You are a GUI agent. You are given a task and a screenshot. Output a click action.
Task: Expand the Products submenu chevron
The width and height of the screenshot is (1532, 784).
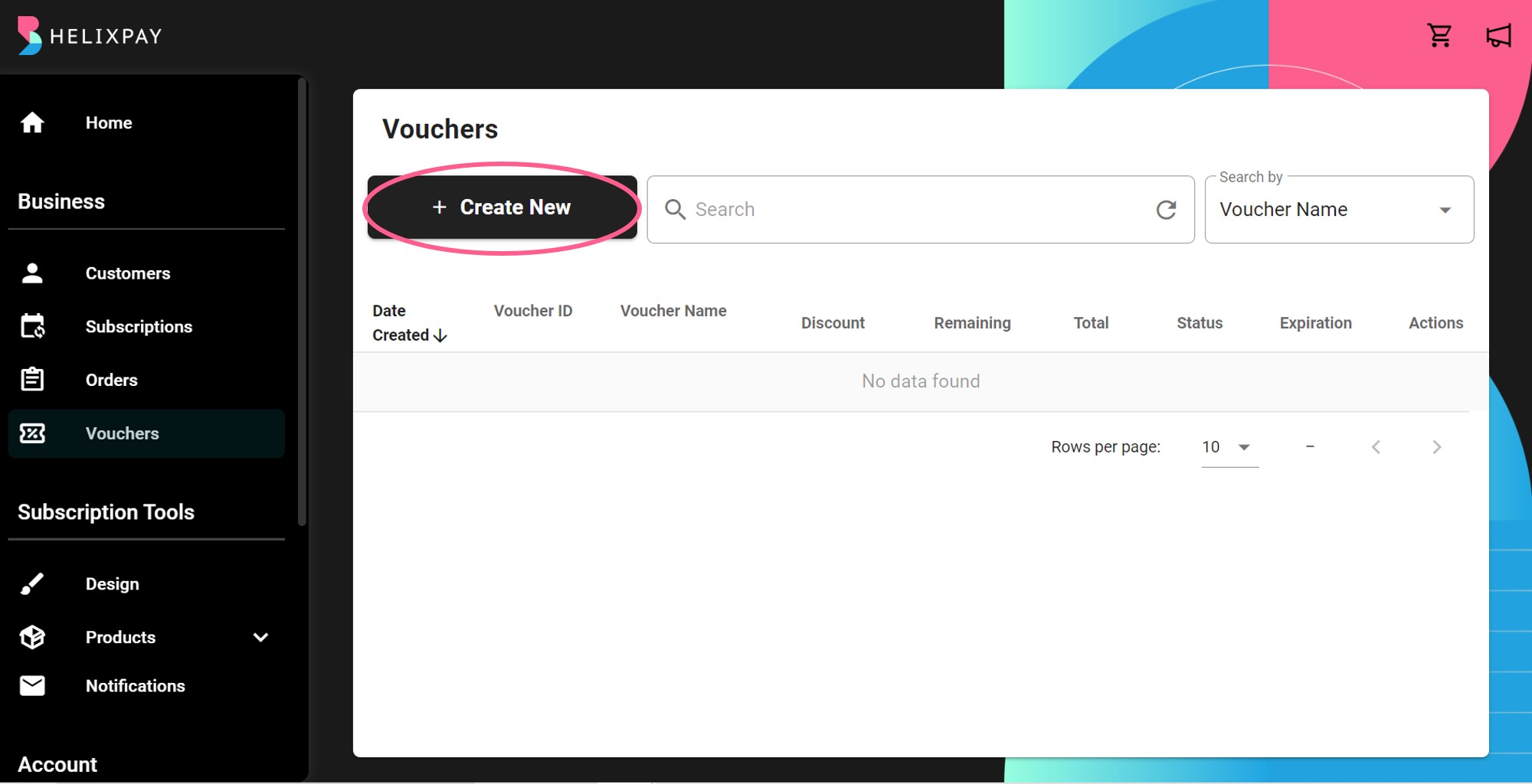261,637
